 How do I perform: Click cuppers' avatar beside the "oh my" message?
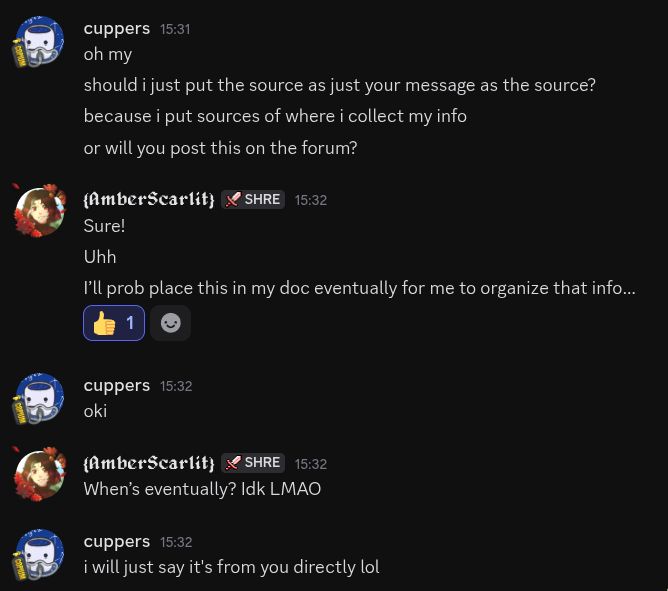click(x=40, y=42)
